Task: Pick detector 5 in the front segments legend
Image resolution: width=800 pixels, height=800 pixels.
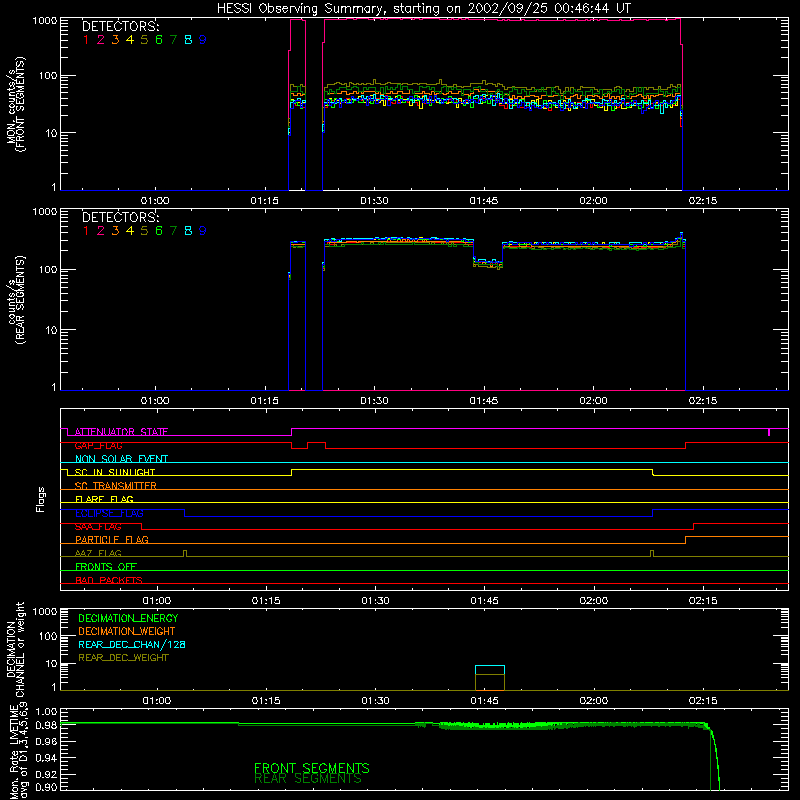Action: (144, 40)
